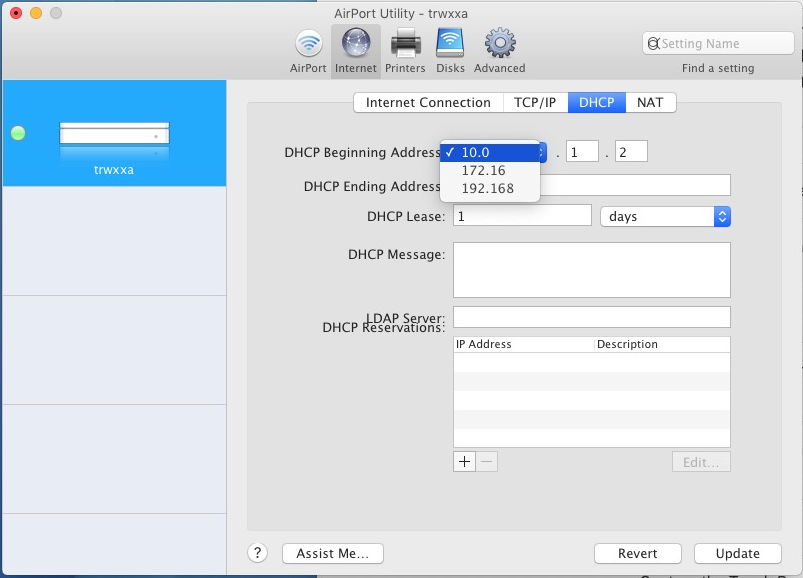Click the search magnifier in Setting Name field
Viewport: 803px width, 578px height.
tap(654, 44)
